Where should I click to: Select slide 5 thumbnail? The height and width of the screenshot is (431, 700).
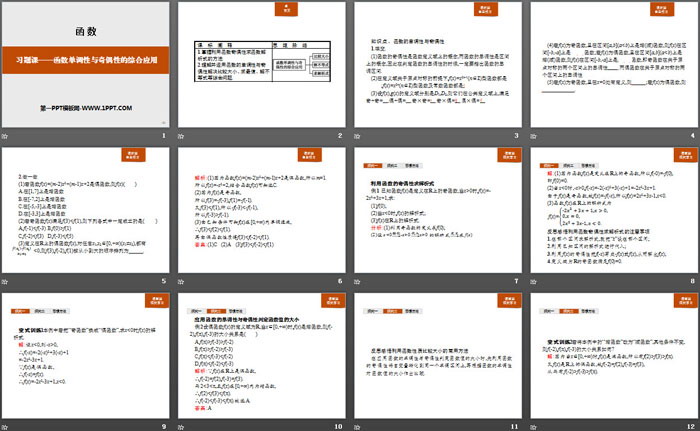point(86,210)
